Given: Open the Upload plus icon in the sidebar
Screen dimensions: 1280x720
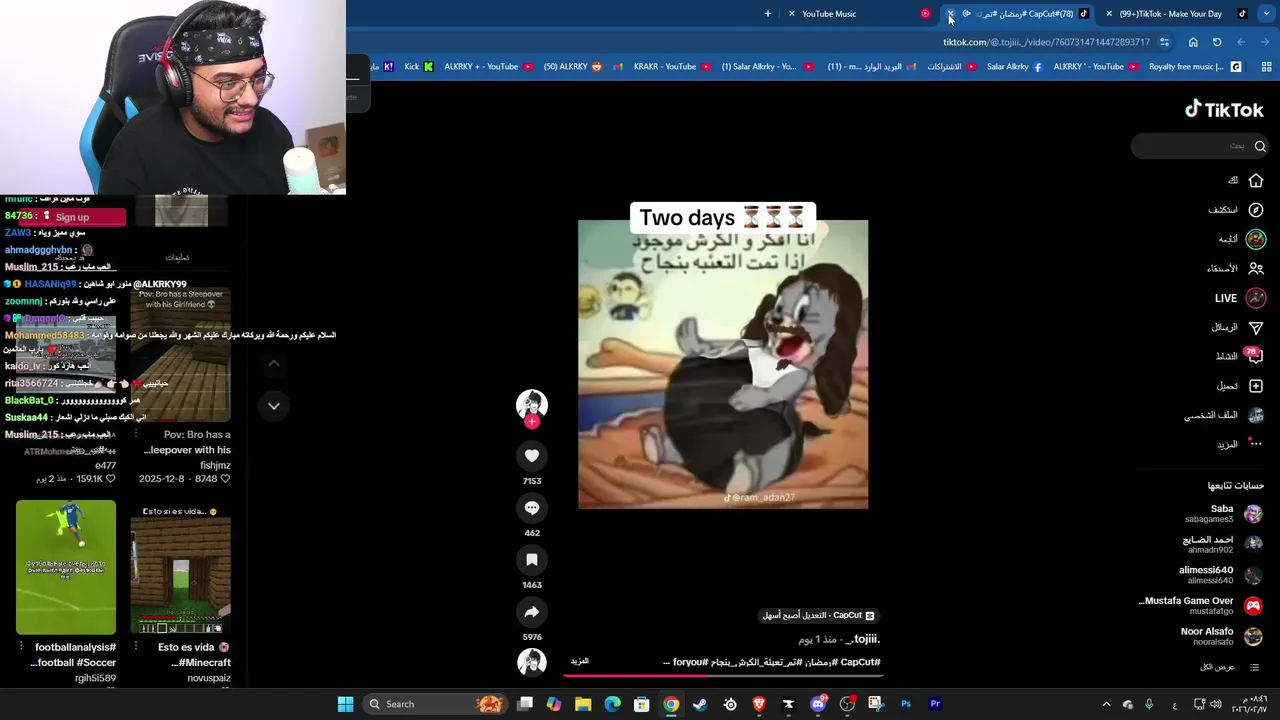Looking at the screenshot, I should (1256, 386).
